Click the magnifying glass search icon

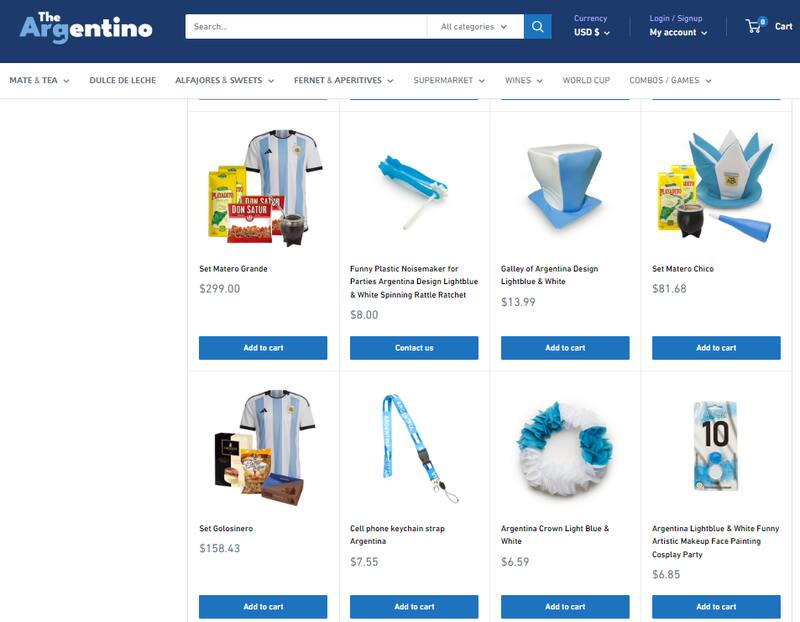[x=537, y=27]
